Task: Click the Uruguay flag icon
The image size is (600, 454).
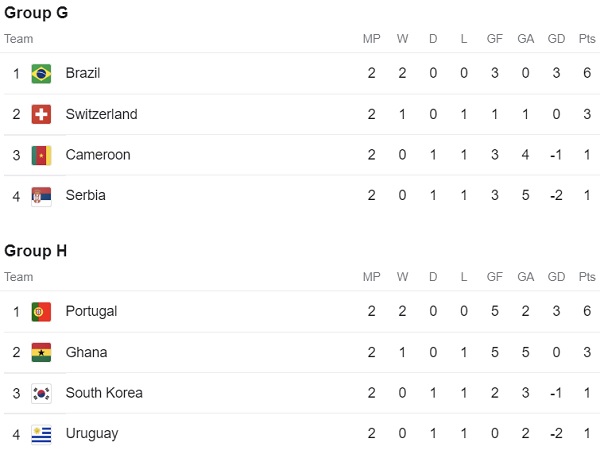Action: point(41,434)
